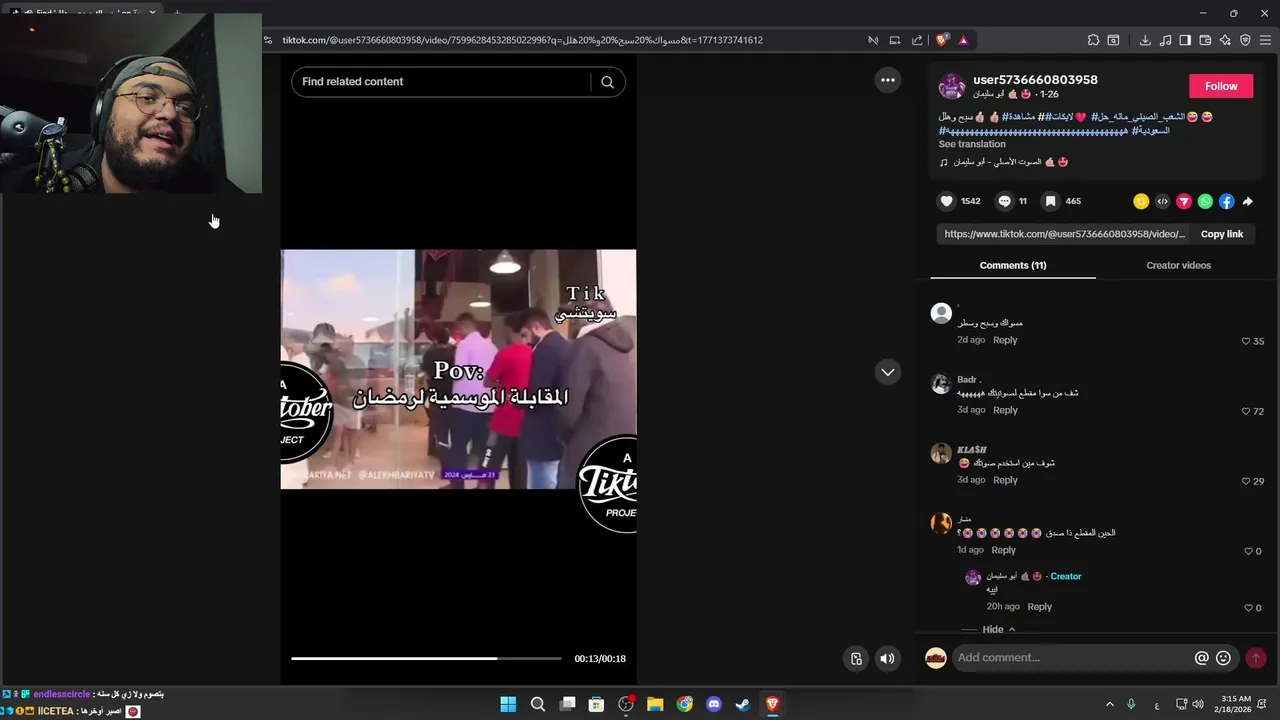
Task: Open Task View on the taskbar
Action: tap(567, 704)
